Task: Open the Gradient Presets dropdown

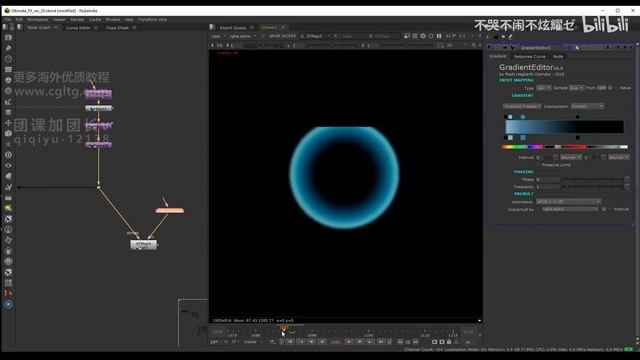Action: click(522, 106)
